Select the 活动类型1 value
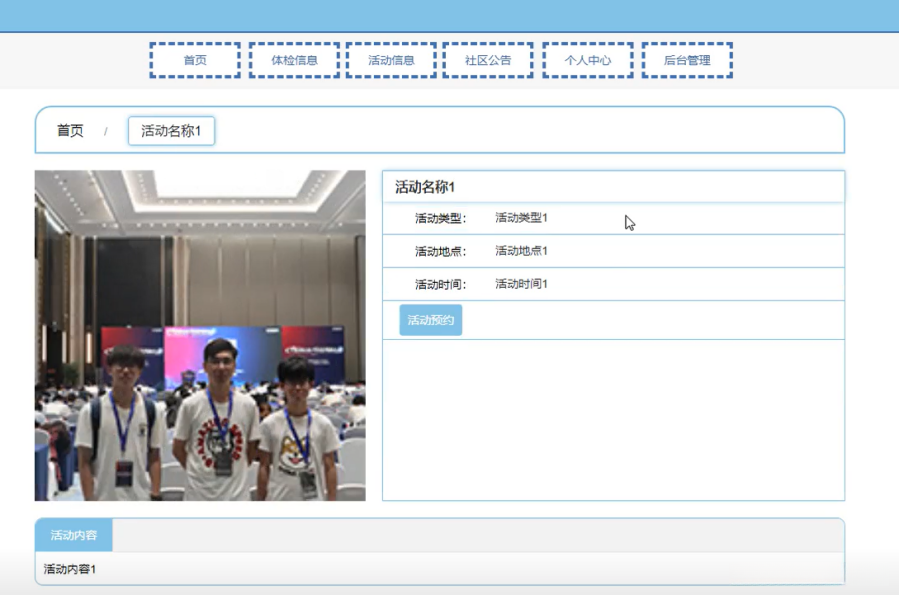Viewport: 901px width, 595px height. point(521,218)
